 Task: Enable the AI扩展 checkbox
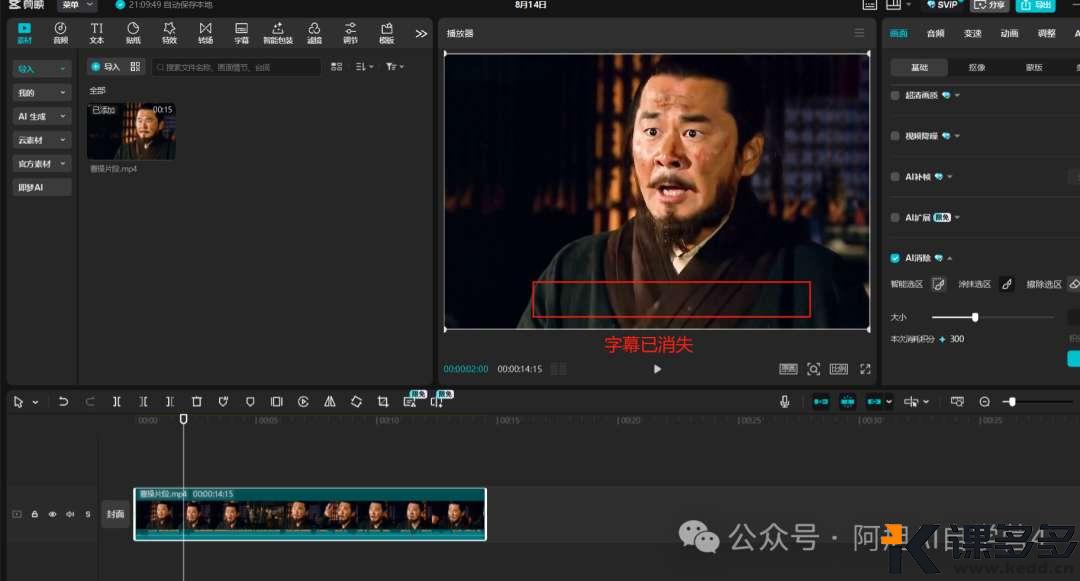tap(895, 218)
